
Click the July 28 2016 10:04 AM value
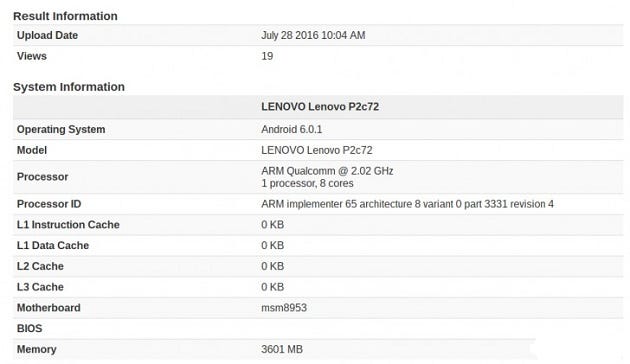tap(313, 35)
